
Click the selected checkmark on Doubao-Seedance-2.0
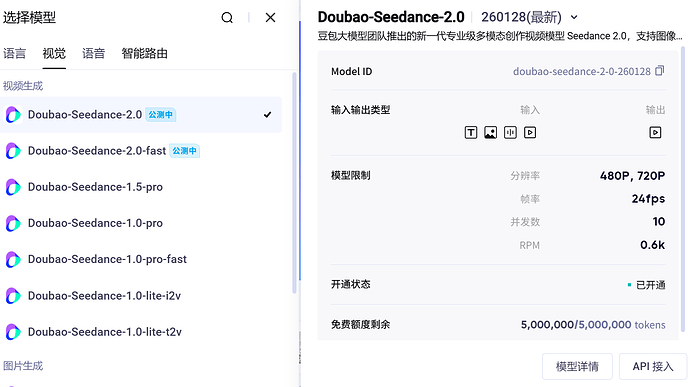pos(268,114)
